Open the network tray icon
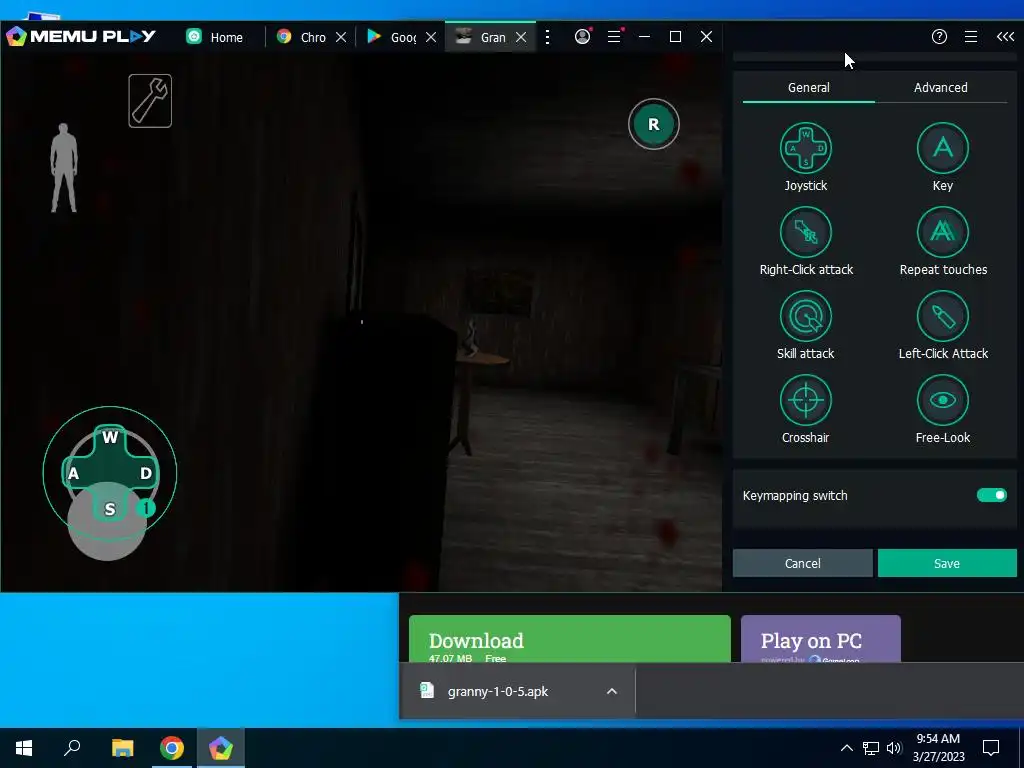The image size is (1024, 768). (871, 748)
